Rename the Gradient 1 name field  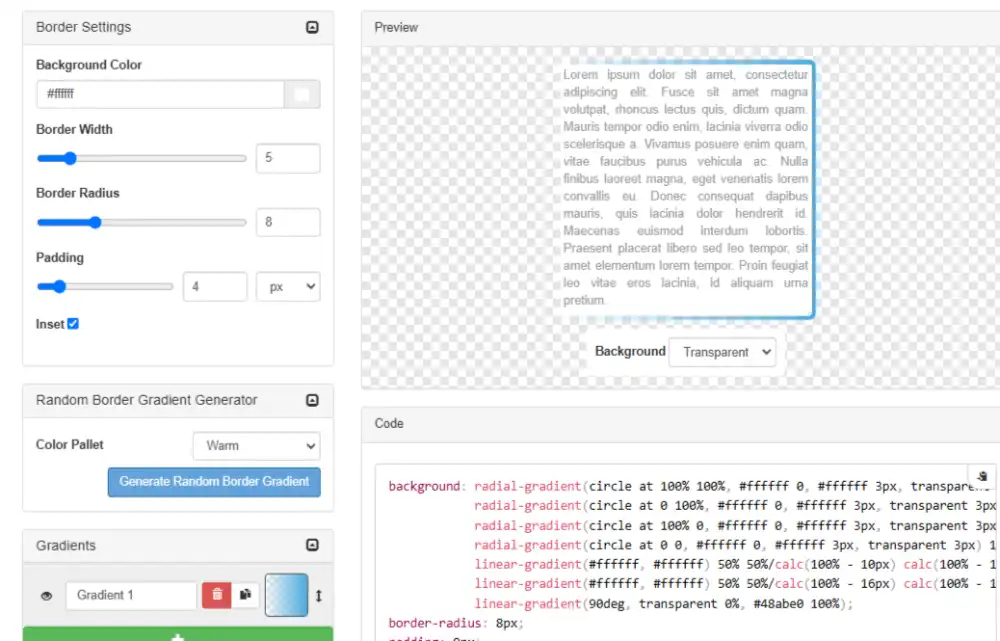pyautogui.click(x=131, y=595)
